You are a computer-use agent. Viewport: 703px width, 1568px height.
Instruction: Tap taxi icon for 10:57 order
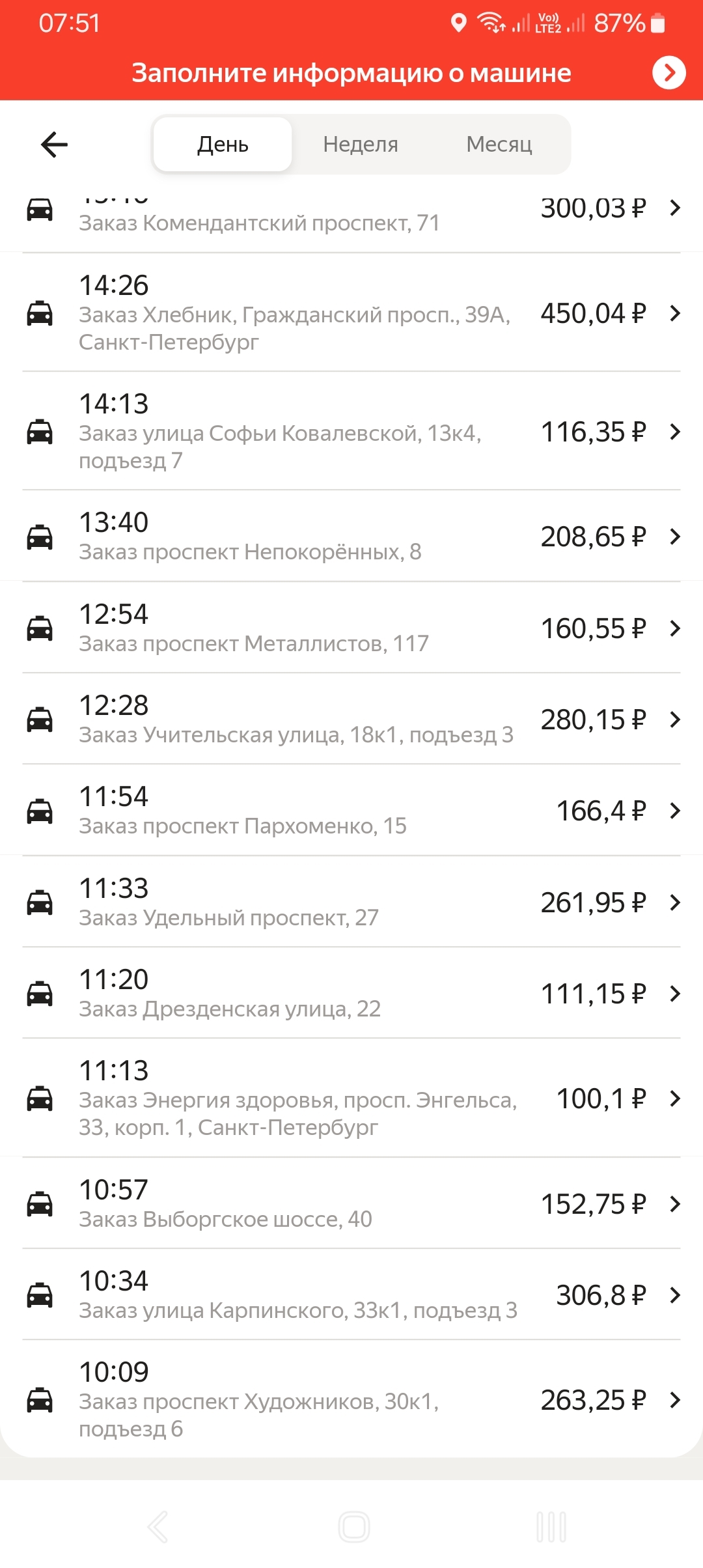pyautogui.click(x=40, y=1204)
